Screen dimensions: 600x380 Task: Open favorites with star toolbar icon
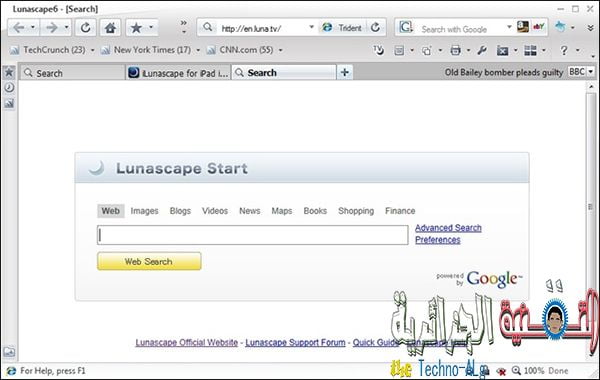(x=136, y=28)
